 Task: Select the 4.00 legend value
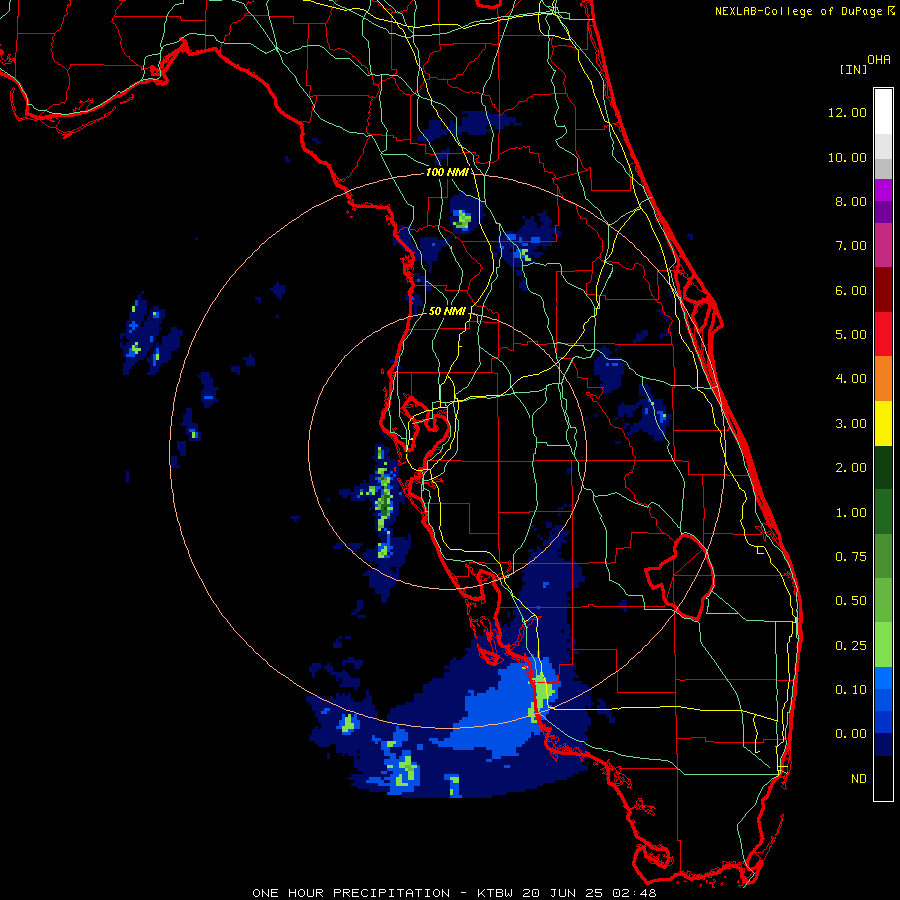[x=851, y=379]
